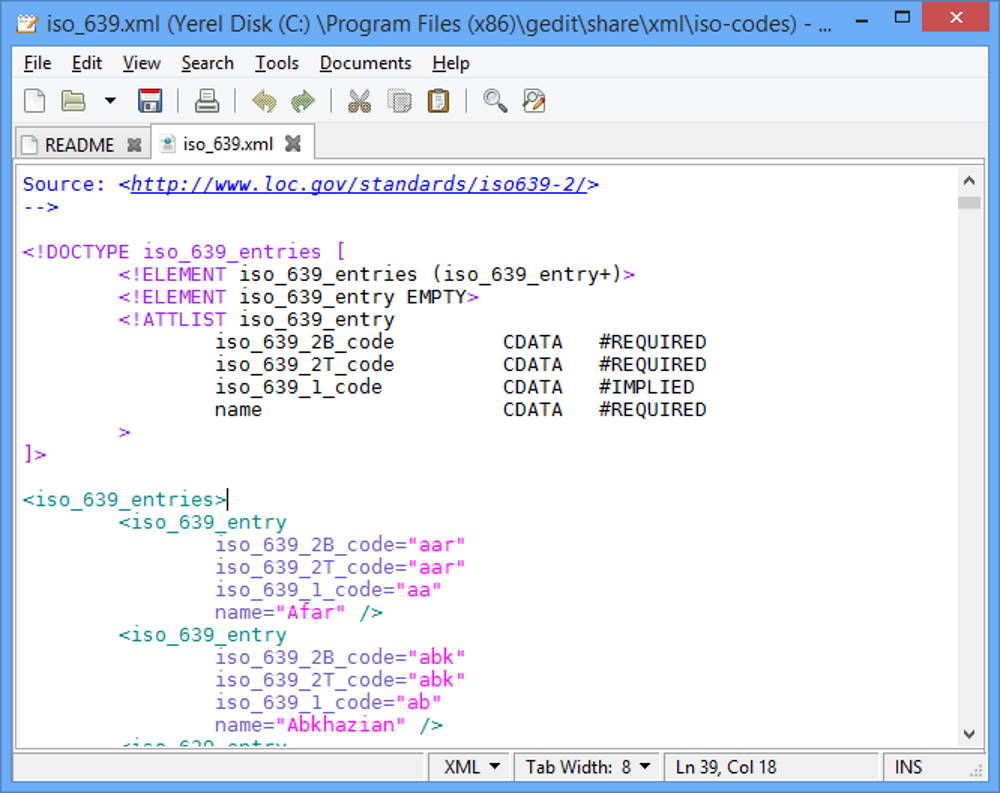Screen dimensions: 1000x793
Task: Switch to the README tab
Action: click(x=79, y=145)
